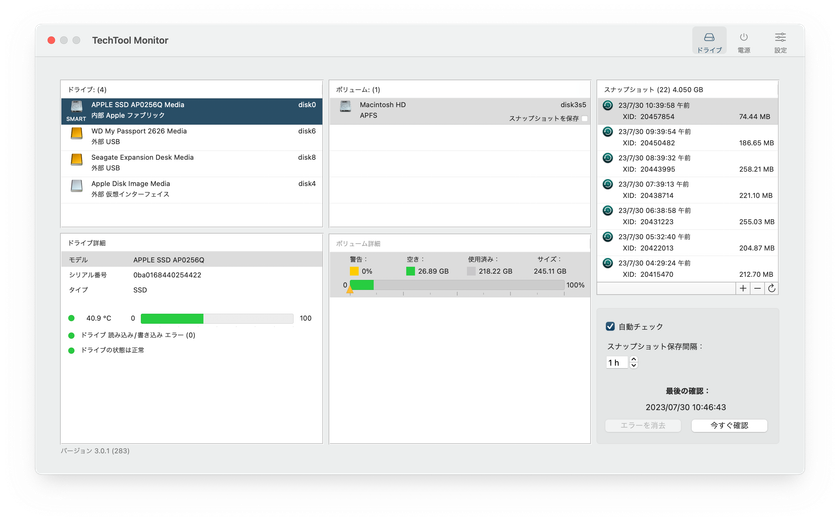The image size is (840, 521).
Task: Click WD My Passport 2626 drive icon
Action: point(77,133)
